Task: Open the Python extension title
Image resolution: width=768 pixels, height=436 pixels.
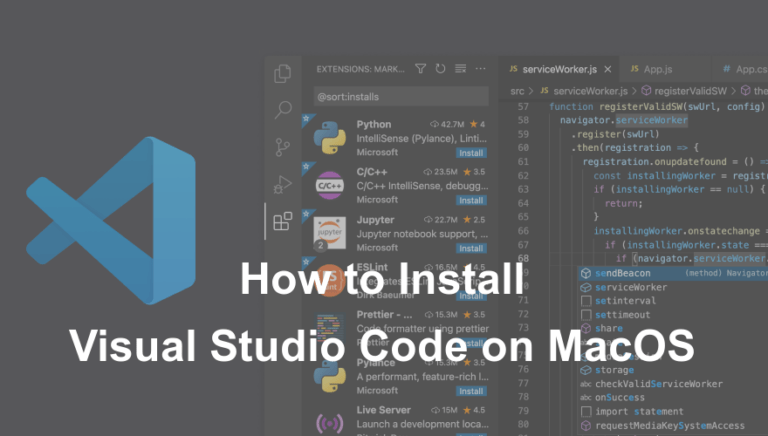Action: pos(374,124)
